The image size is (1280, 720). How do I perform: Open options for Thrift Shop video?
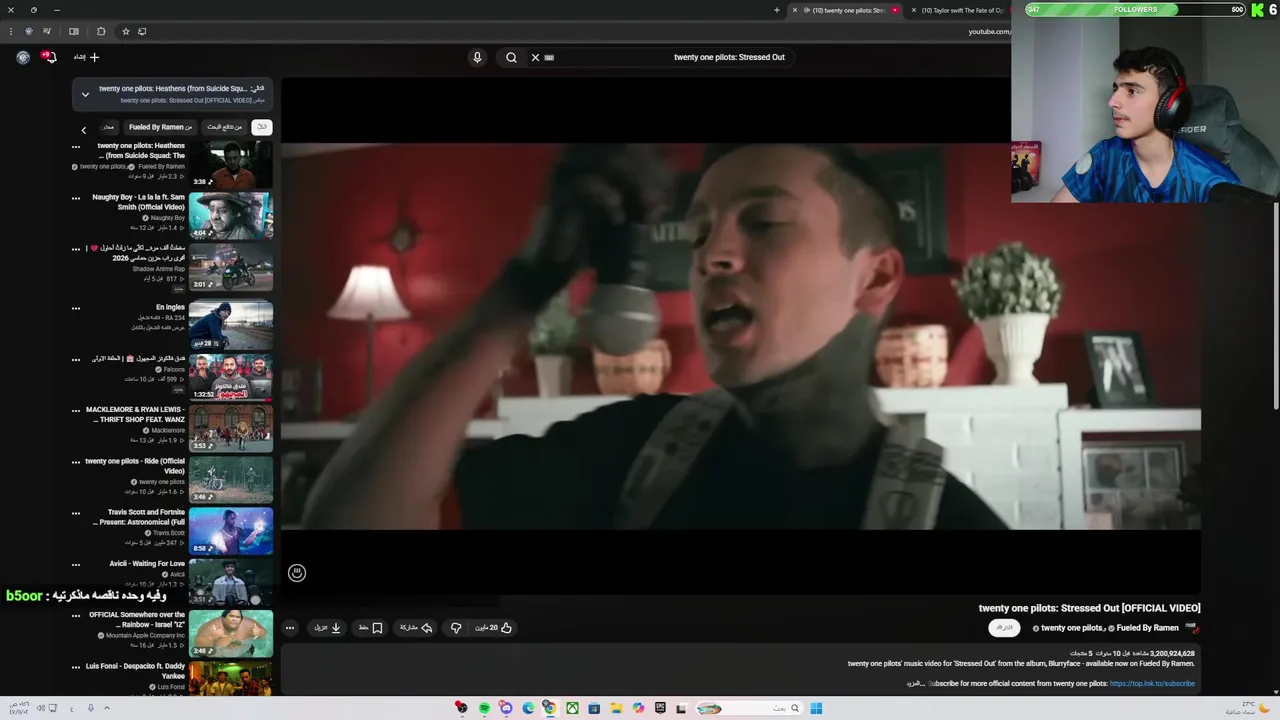pos(76,410)
